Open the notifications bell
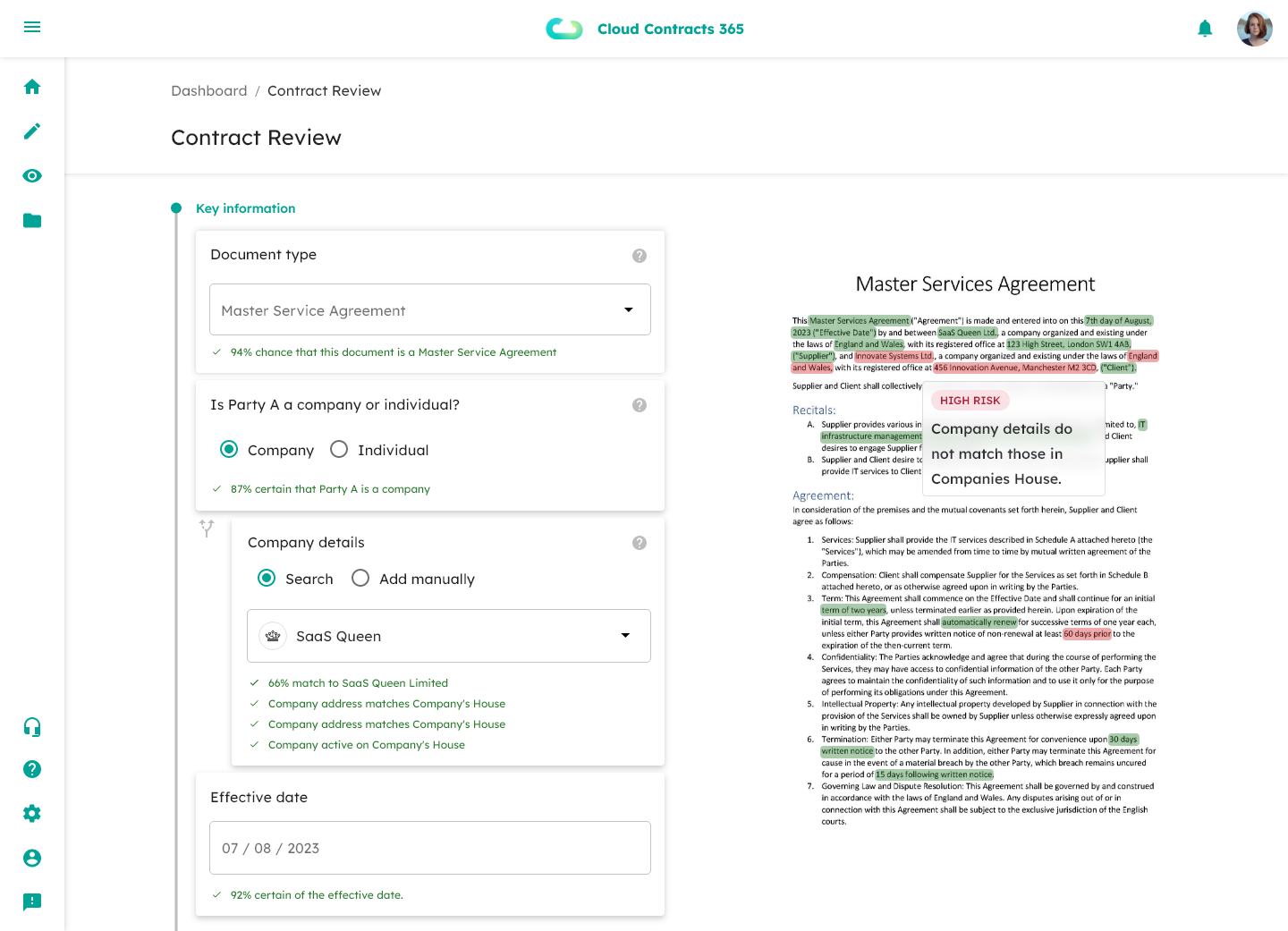 pyautogui.click(x=1205, y=28)
